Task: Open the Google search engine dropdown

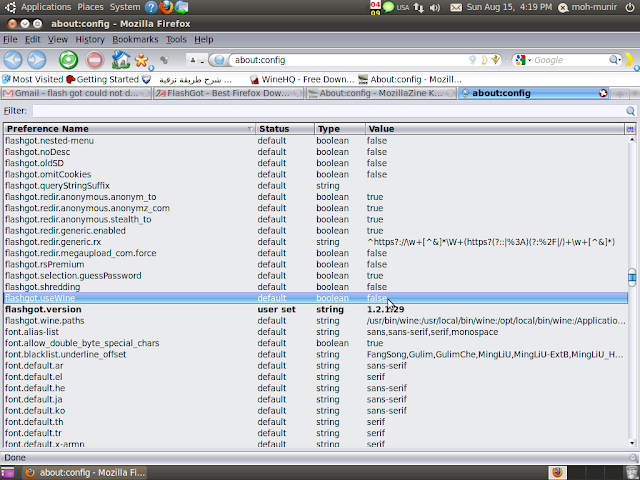Action: pyautogui.click(x=524, y=60)
